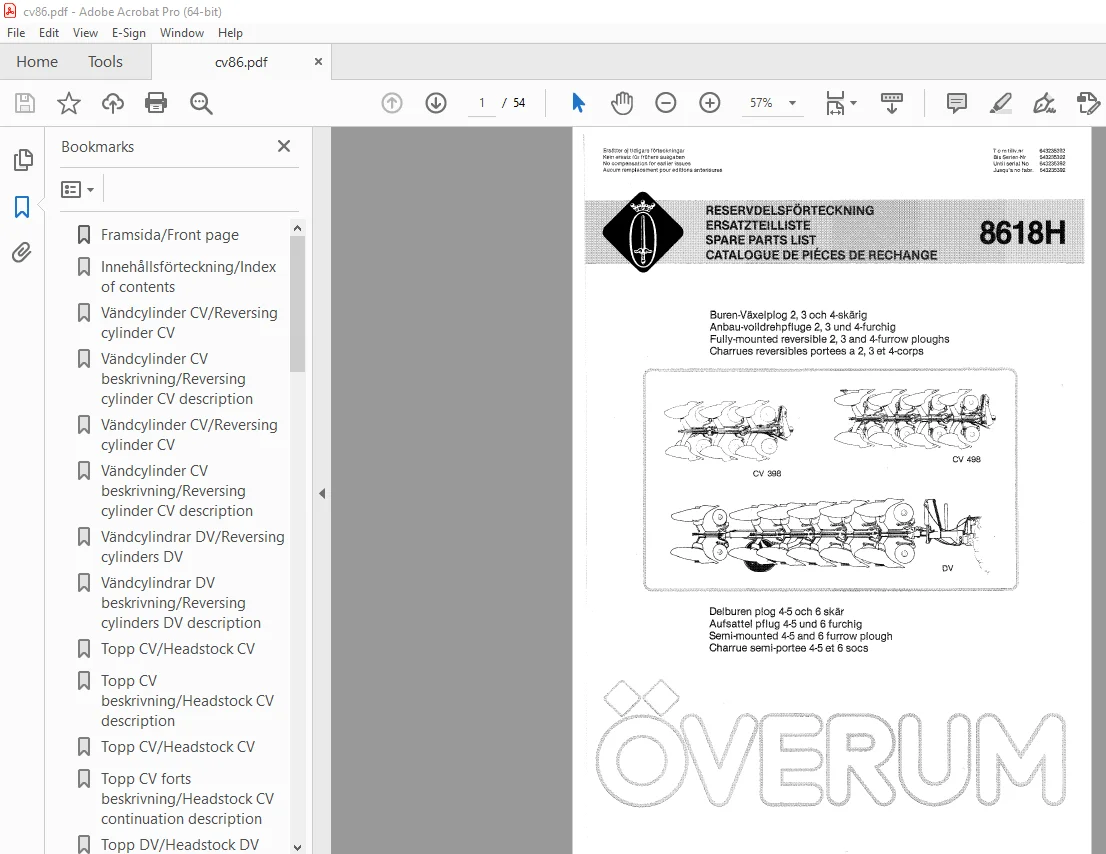Choose the selection arrow tool
The width and height of the screenshot is (1106, 854).
tap(578, 103)
